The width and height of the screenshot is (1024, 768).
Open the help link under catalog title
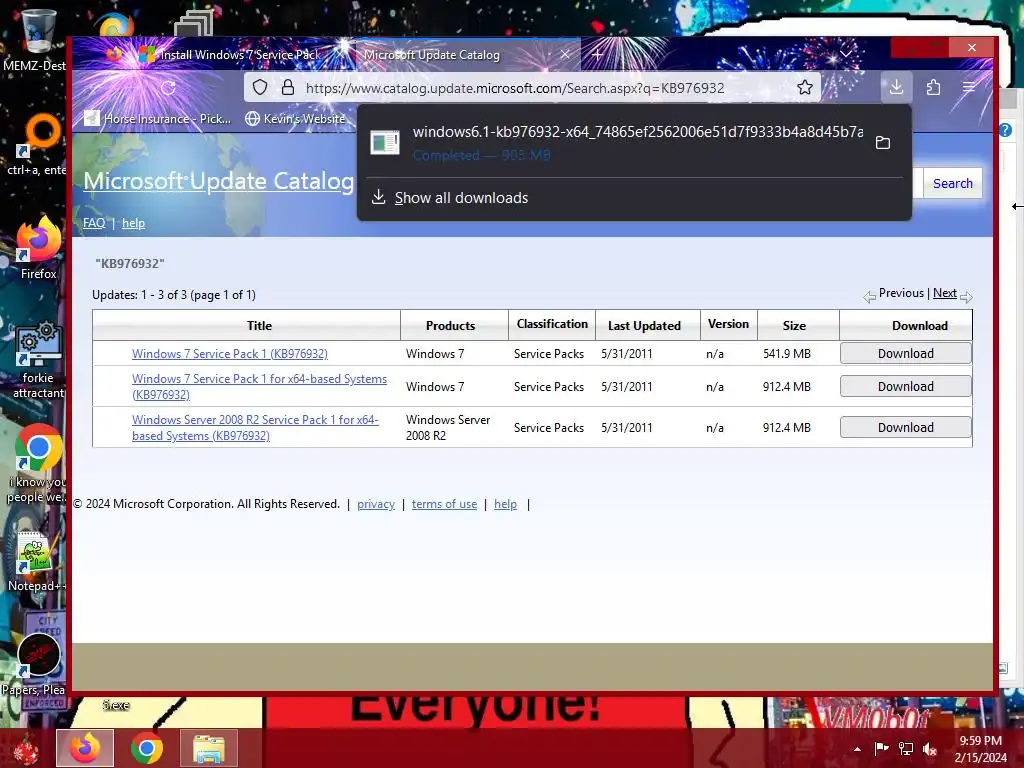pos(133,223)
